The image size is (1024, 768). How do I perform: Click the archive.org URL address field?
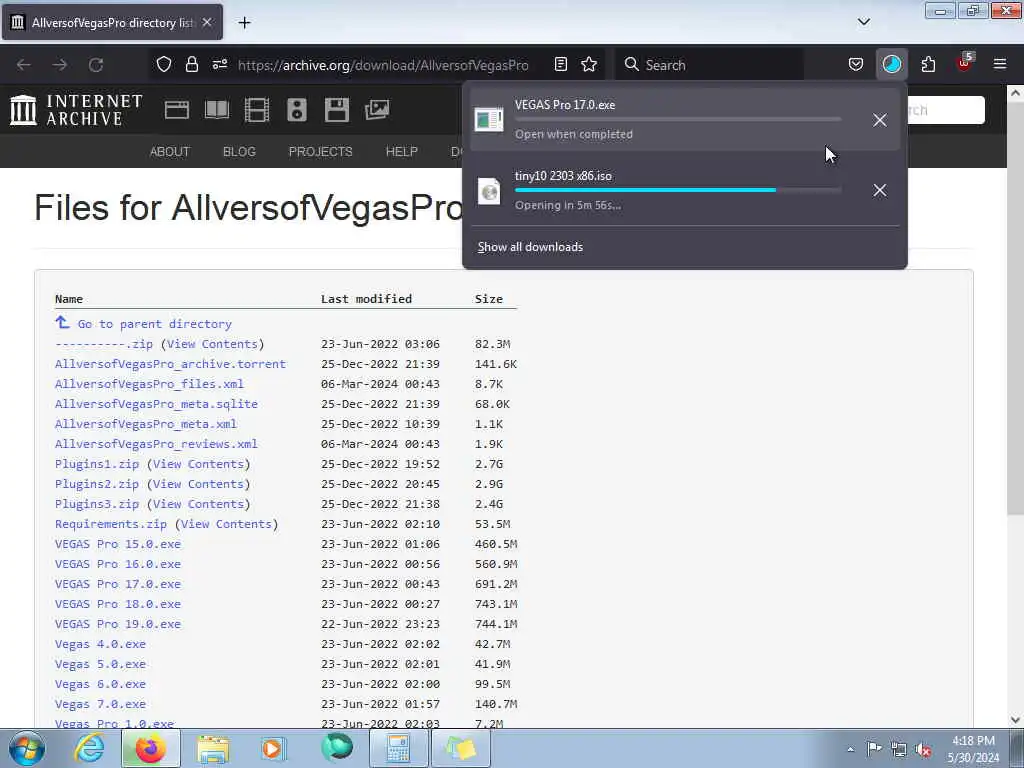tap(383, 65)
